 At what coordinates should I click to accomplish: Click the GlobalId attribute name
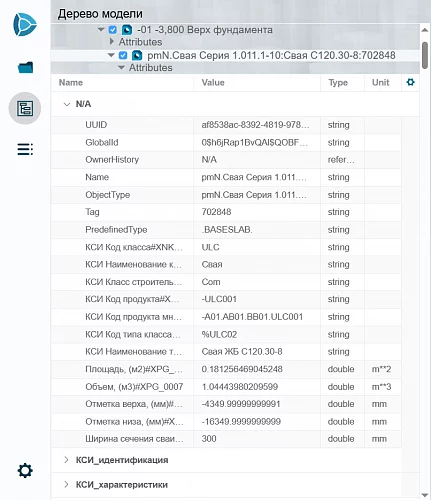[102, 143]
